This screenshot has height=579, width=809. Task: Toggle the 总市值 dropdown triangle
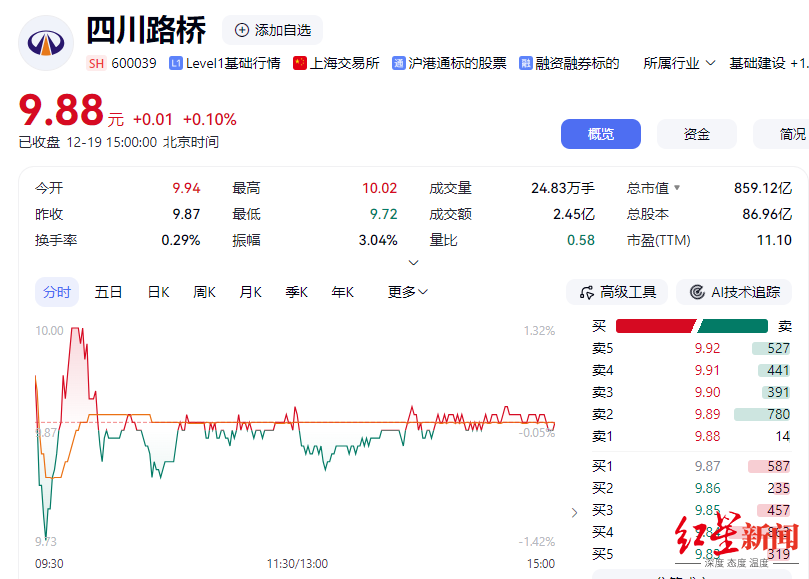pyautogui.click(x=677, y=188)
